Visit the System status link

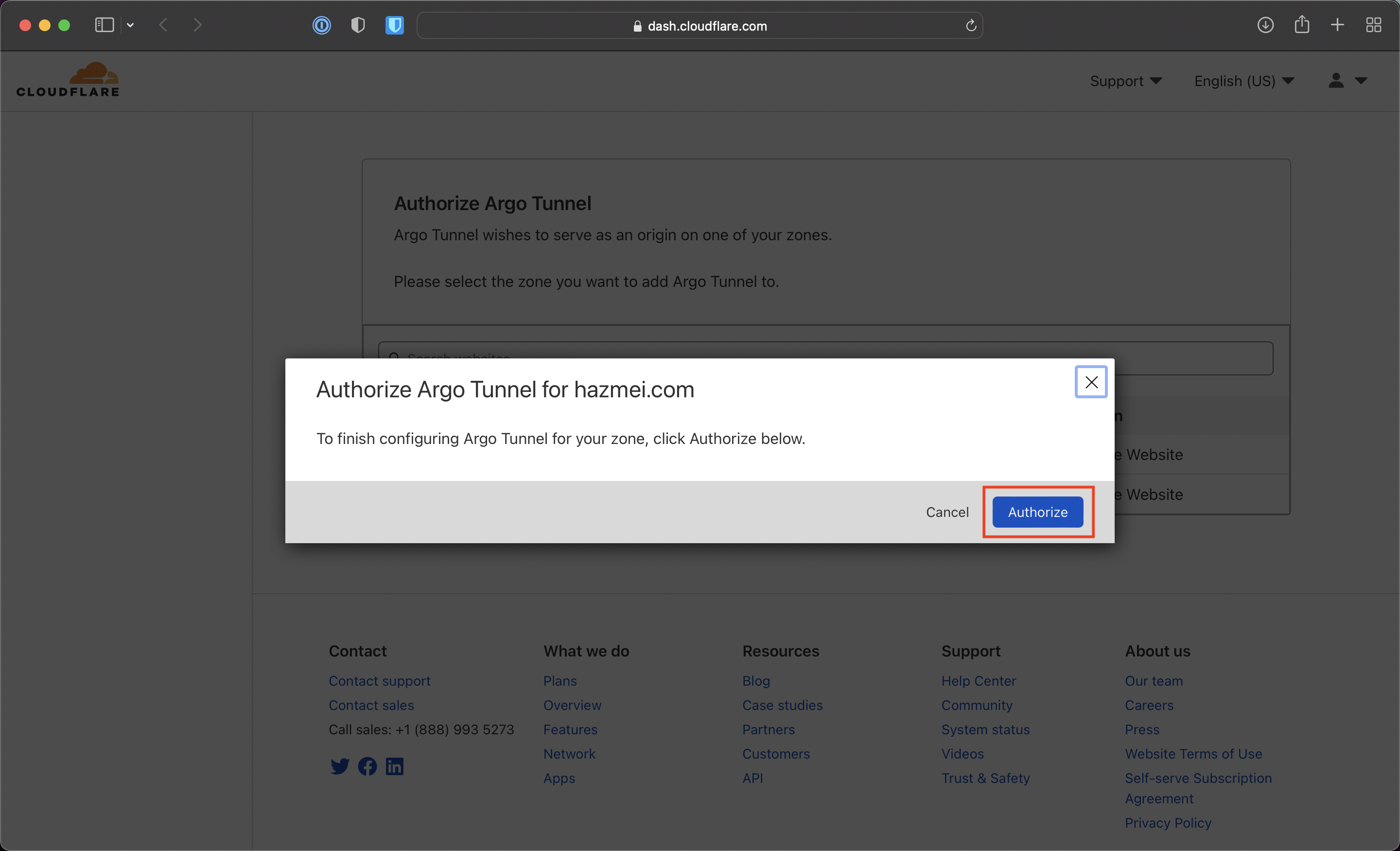[x=985, y=729]
